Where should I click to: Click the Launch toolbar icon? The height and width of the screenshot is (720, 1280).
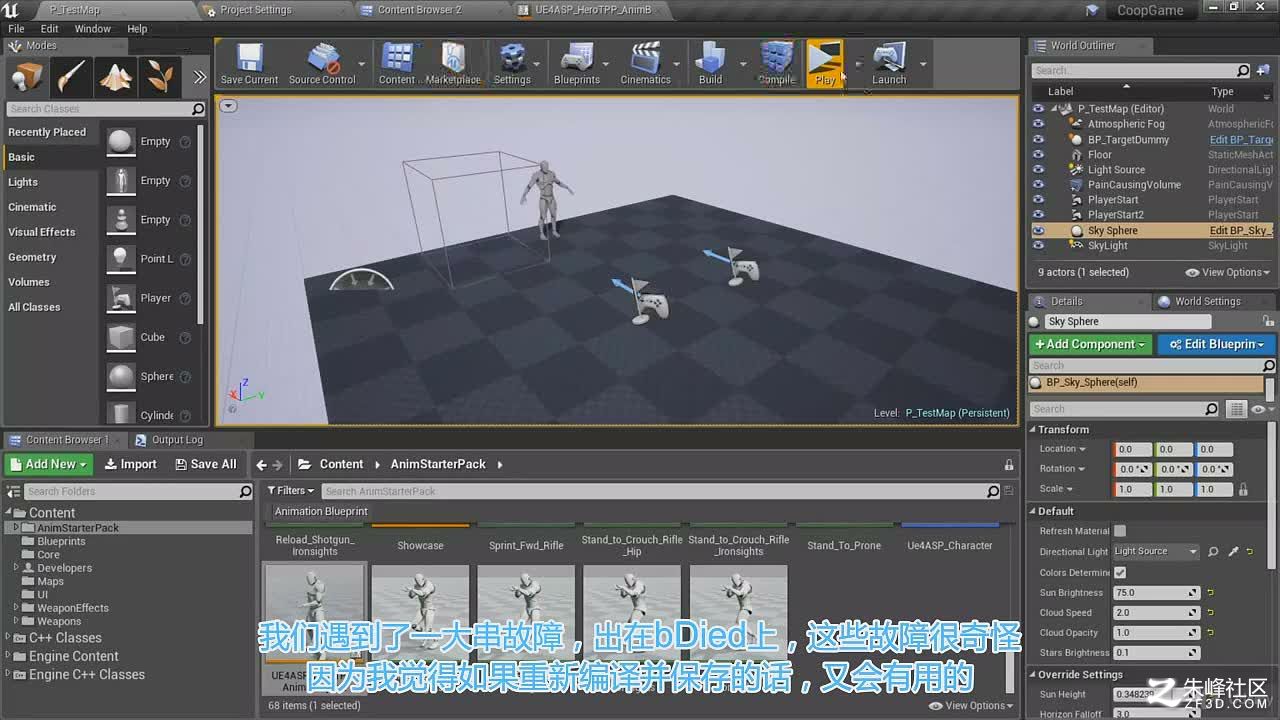click(889, 63)
